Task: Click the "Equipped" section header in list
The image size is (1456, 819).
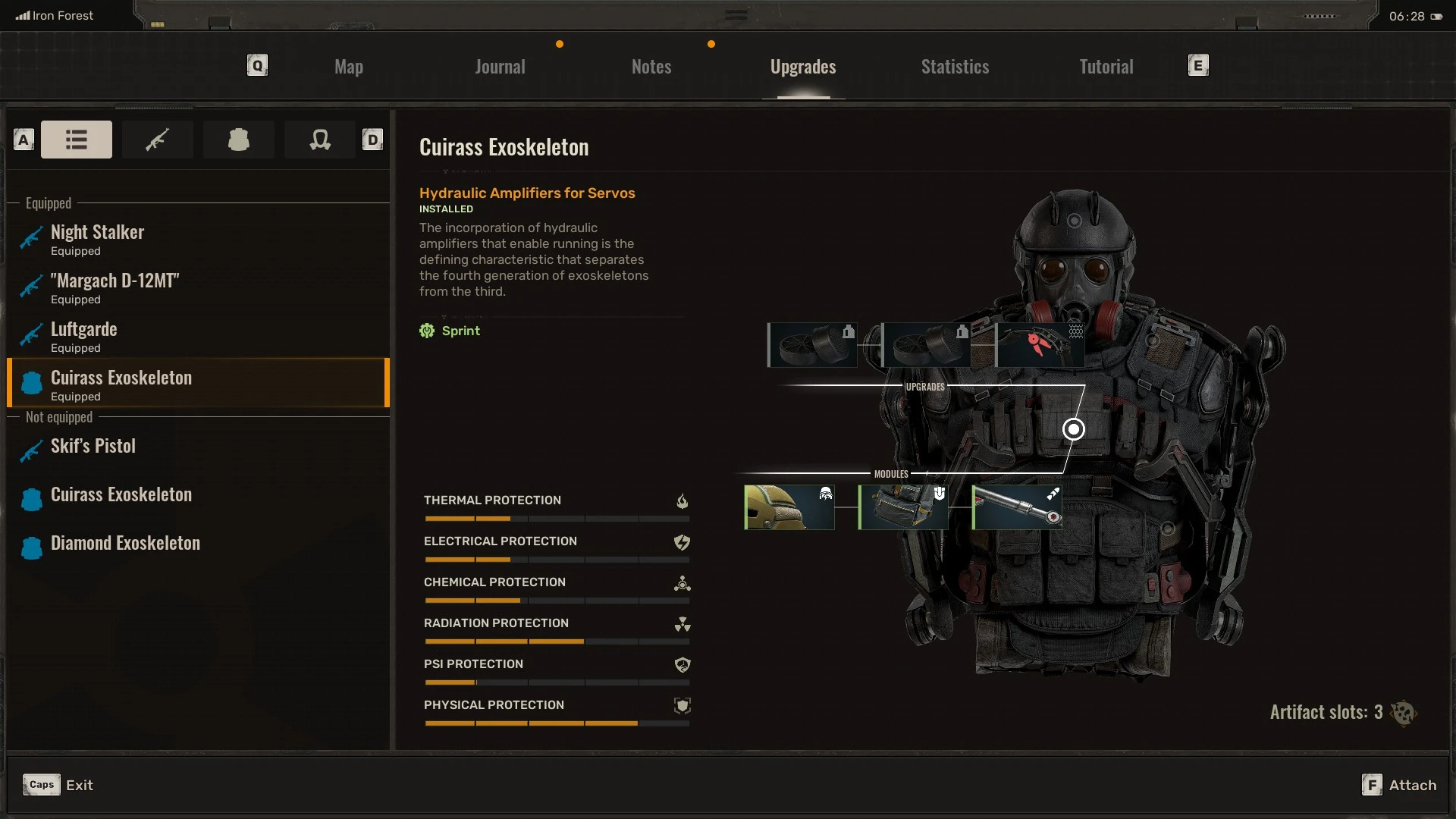Action: coord(49,203)
